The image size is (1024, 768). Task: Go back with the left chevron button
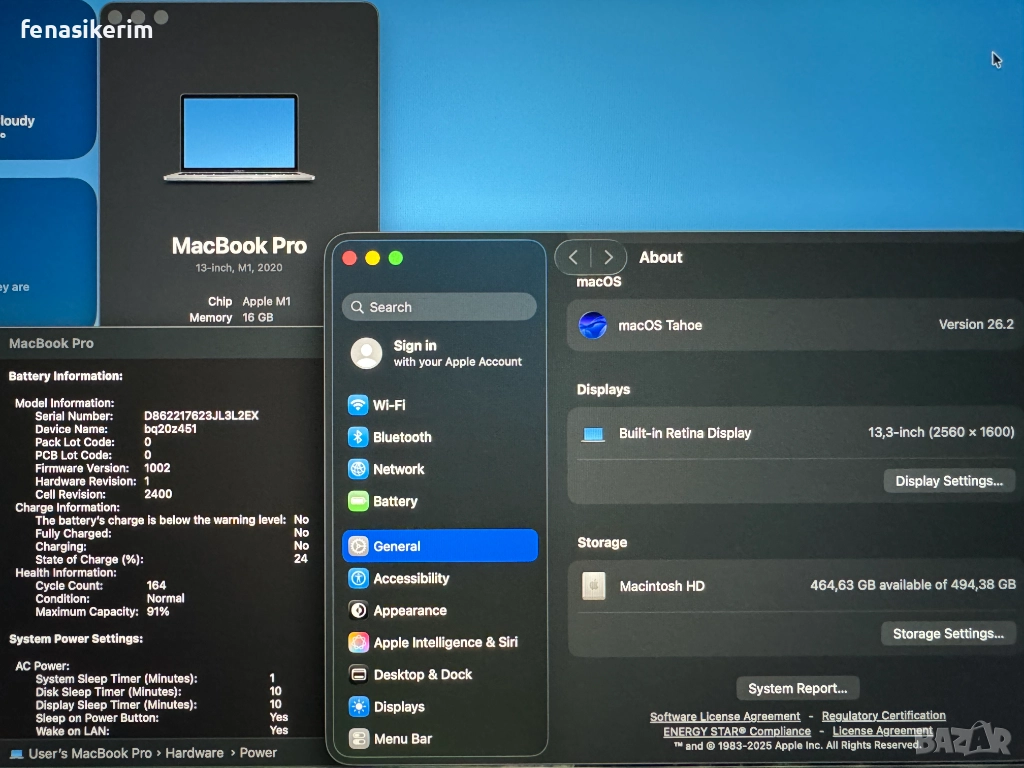[573, 257]
